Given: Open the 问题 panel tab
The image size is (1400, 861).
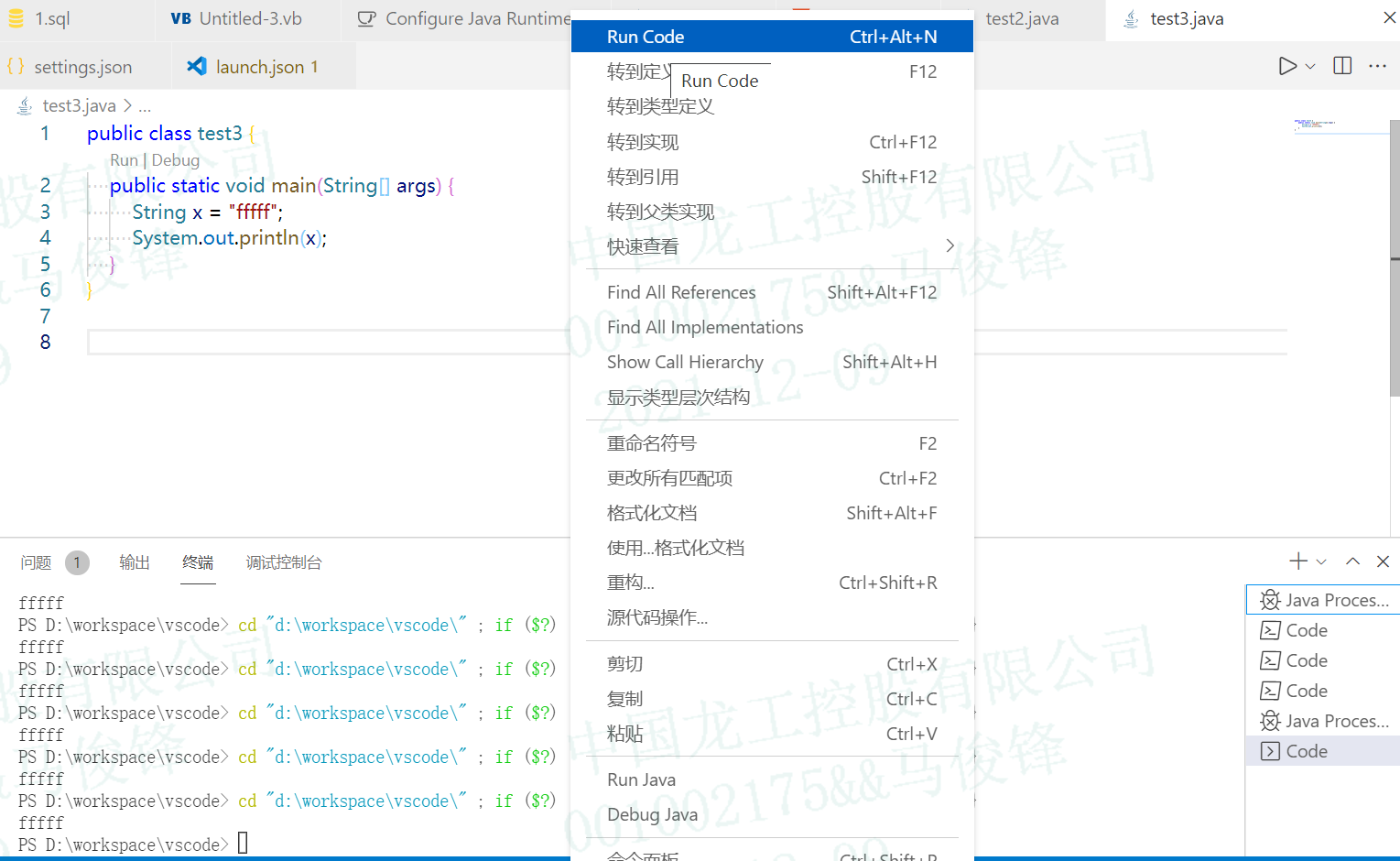Looking at the screenshot, I should pos(36,562).
